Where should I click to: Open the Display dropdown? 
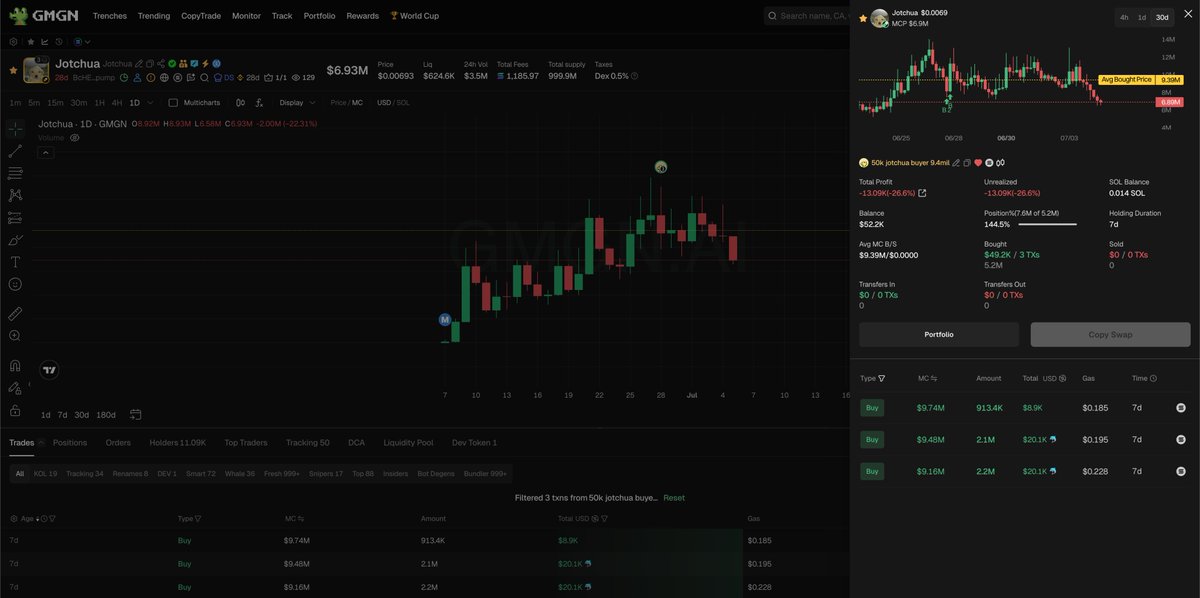[x=297, y=102]
